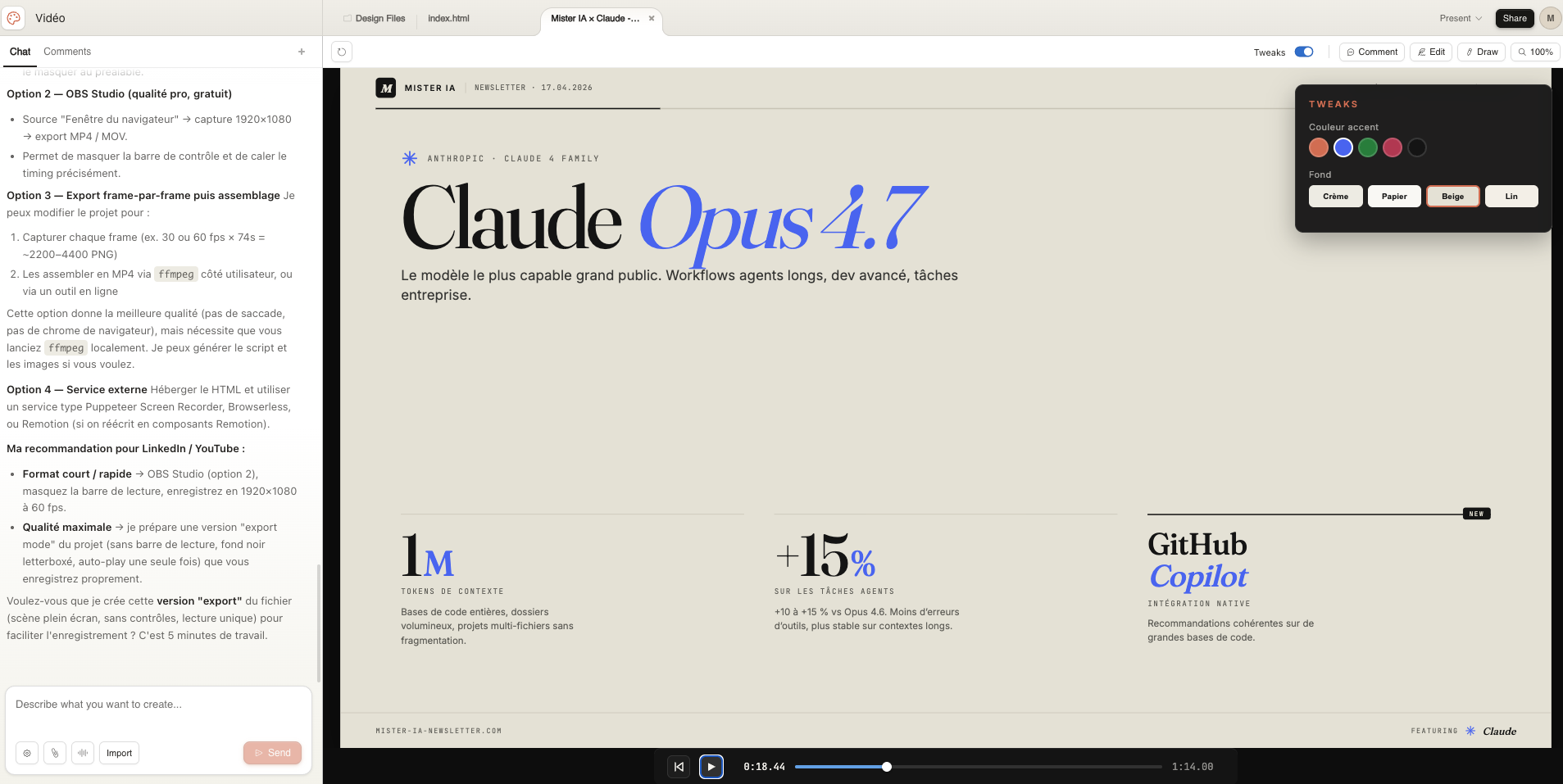
Task: Click "Ma recommandation pour LinkedIn / YouTube" text
Action: pyautogui.click(x=125, y=449)
